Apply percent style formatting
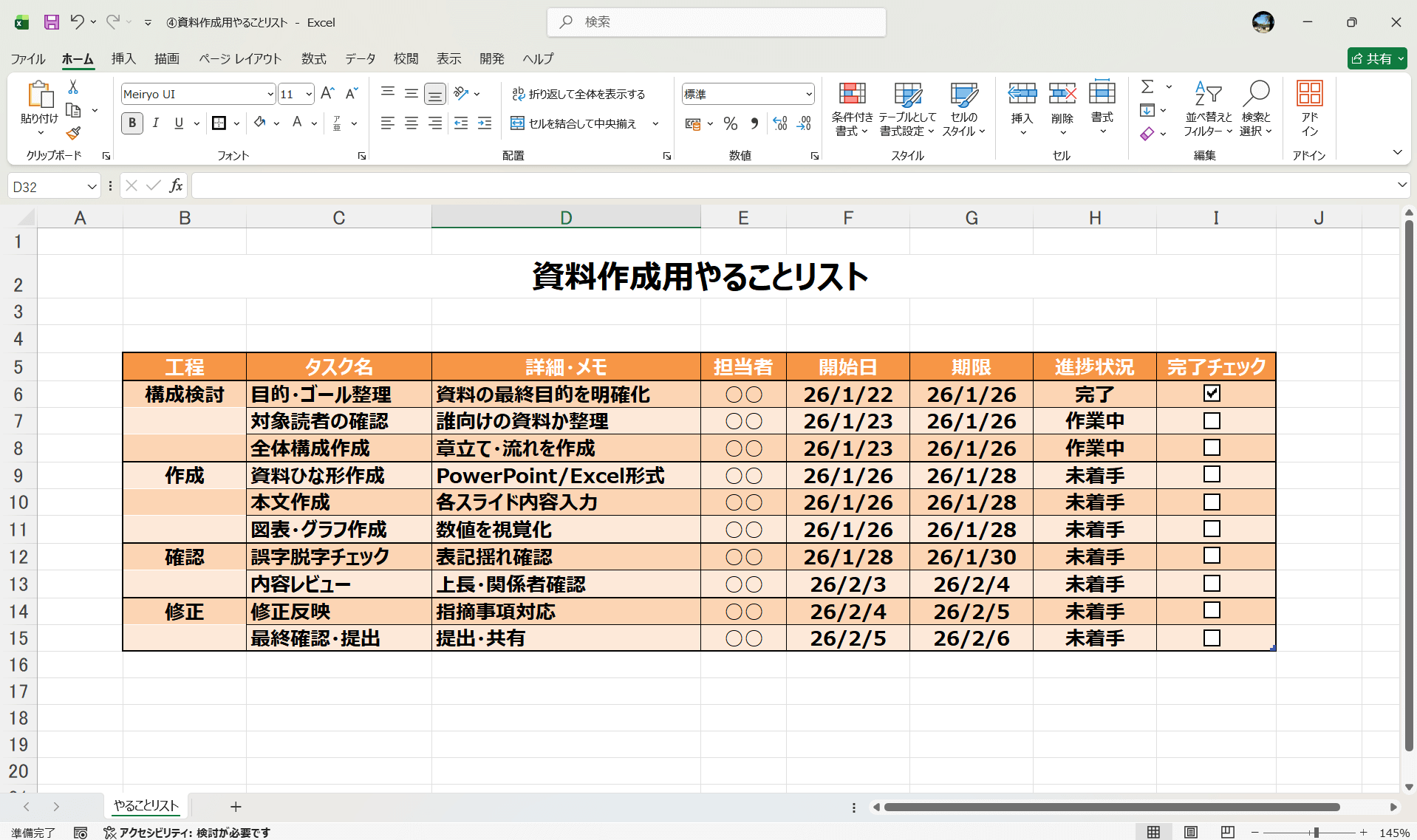 coord(731,123)
